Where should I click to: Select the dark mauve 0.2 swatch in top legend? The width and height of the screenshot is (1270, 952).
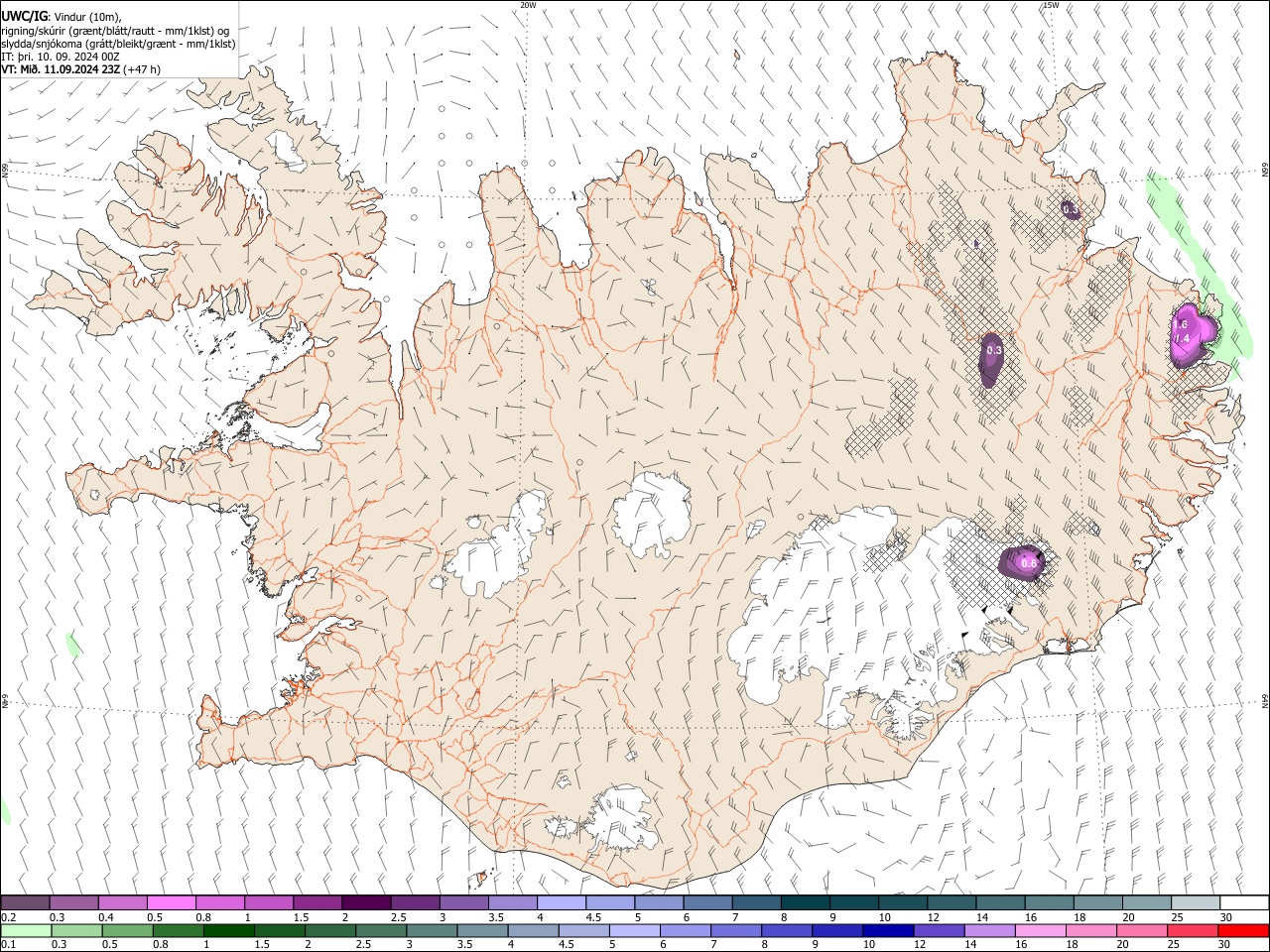click(25, 903)
